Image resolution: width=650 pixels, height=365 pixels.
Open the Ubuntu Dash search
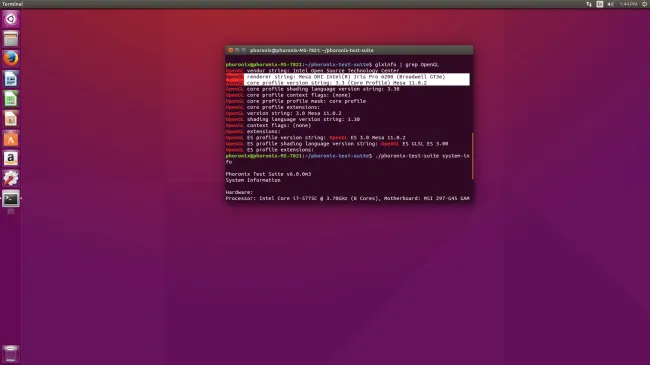[11, 19]
